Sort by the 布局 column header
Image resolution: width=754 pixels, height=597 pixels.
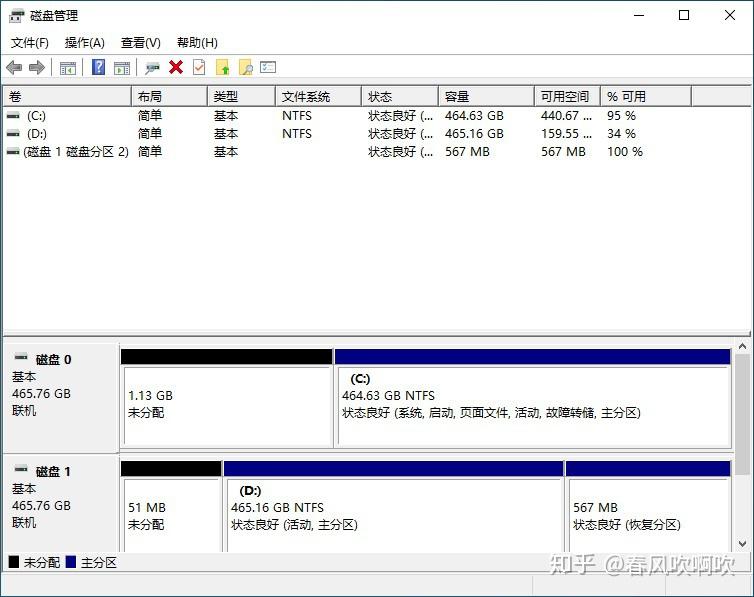[x=169, y=96]
